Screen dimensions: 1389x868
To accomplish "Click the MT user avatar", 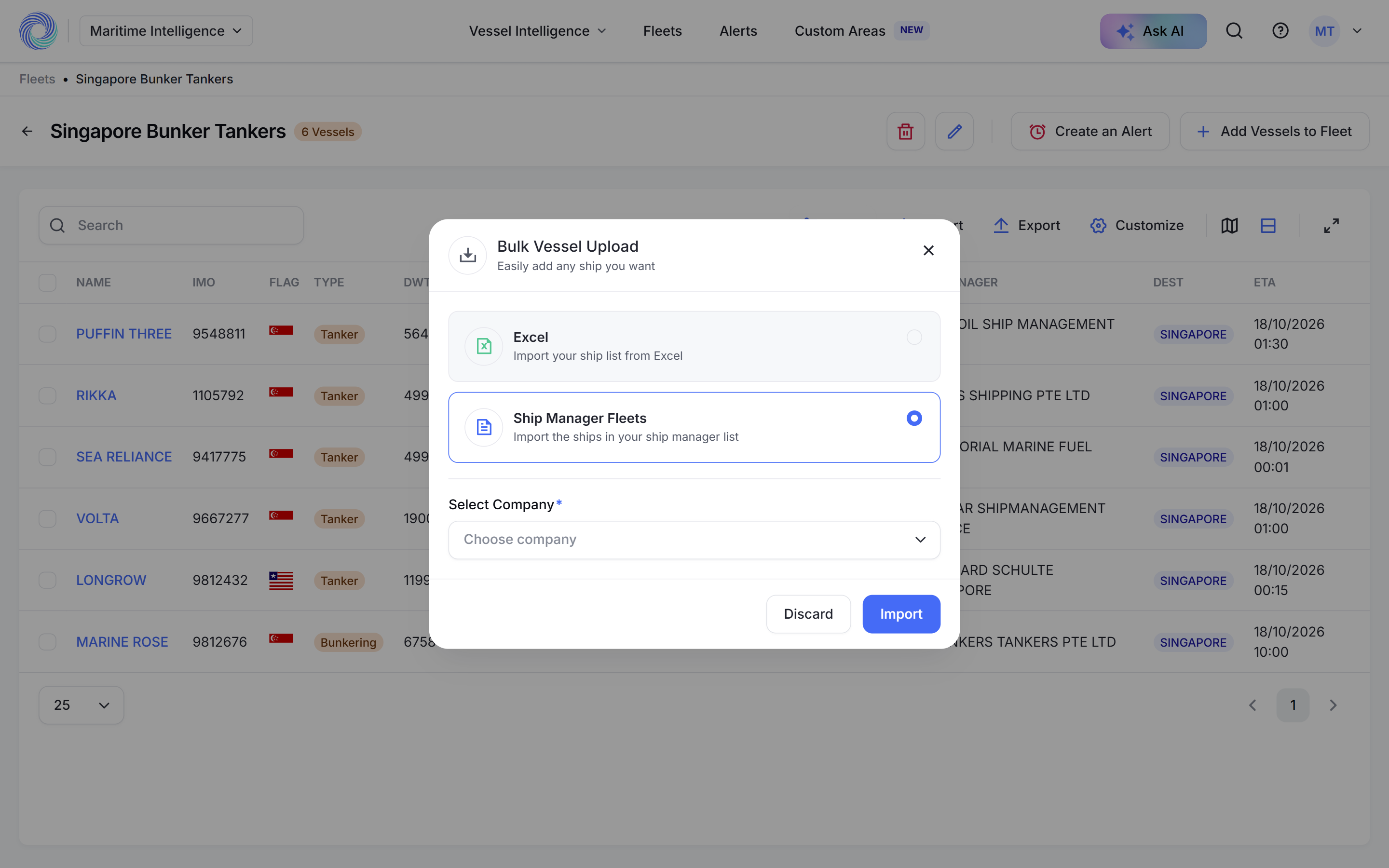I will click(1324, 31).
